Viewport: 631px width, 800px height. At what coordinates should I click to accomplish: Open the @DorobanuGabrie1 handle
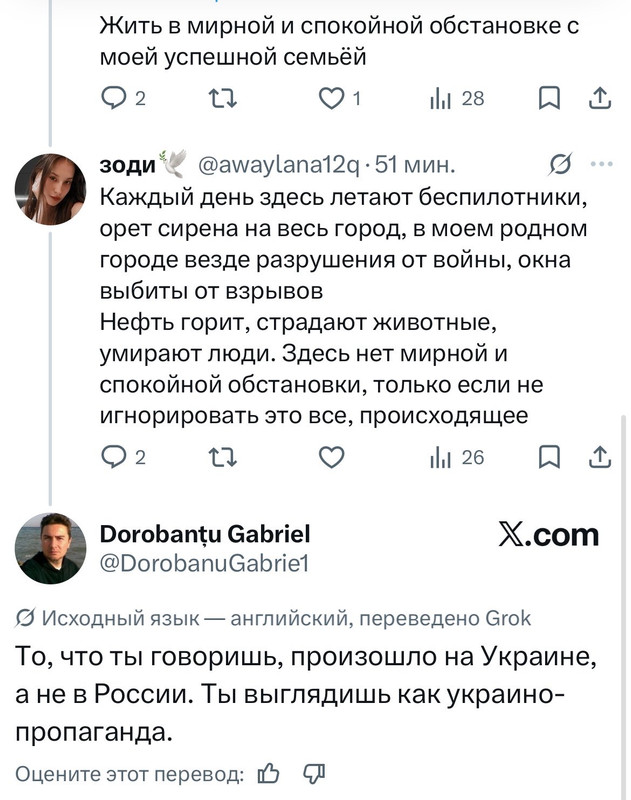(x=205, y=564)
